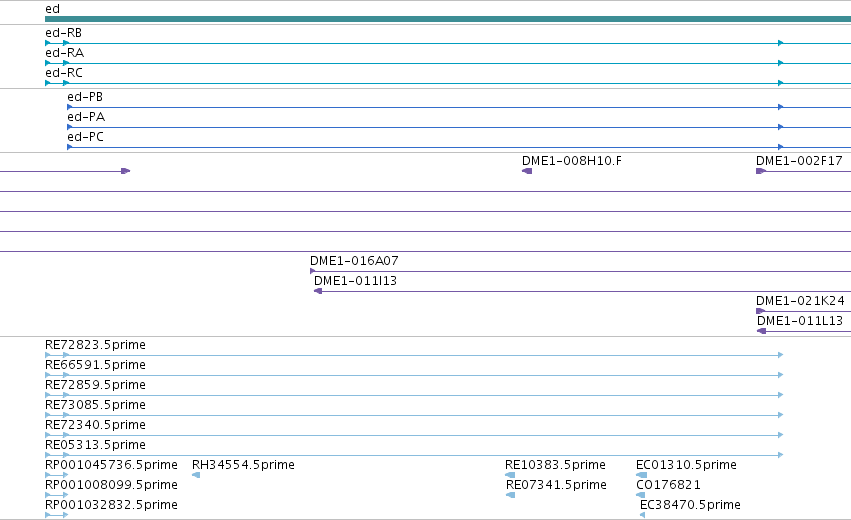The width and height of the screenshot is (851, 520).
Task: Select EST RE73085.5prime
Action: pos(96,405)
